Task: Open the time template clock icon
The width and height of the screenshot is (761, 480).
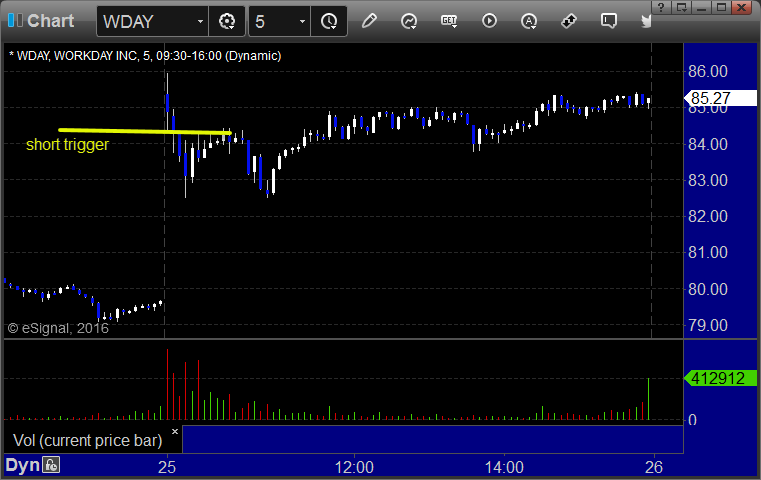Action: tap(329, 21)
